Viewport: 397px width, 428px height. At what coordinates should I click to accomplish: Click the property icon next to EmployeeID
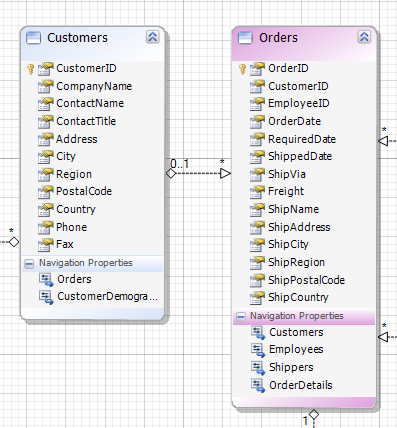257,104
